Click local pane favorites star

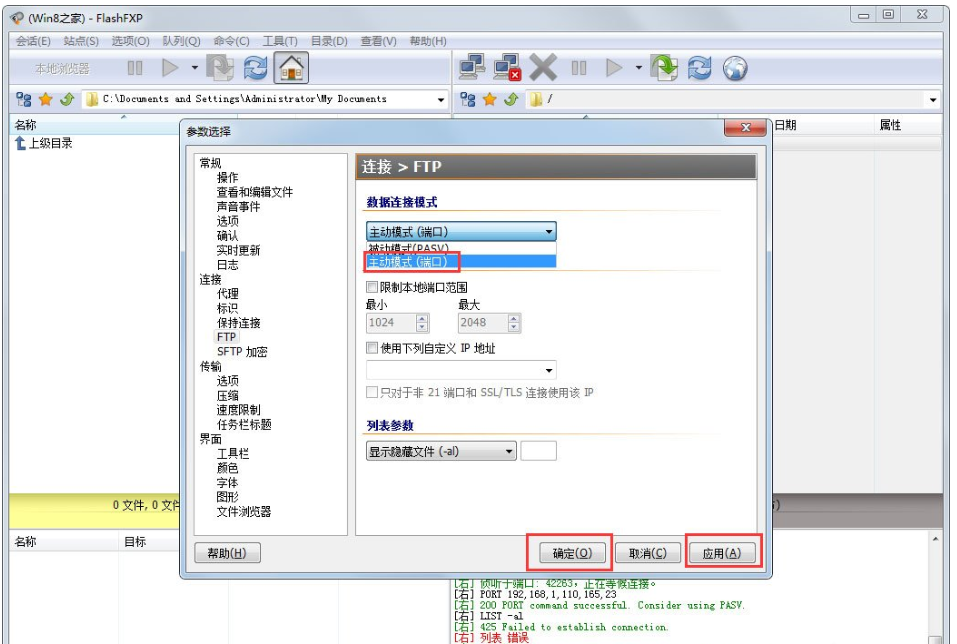coord(45,99)
